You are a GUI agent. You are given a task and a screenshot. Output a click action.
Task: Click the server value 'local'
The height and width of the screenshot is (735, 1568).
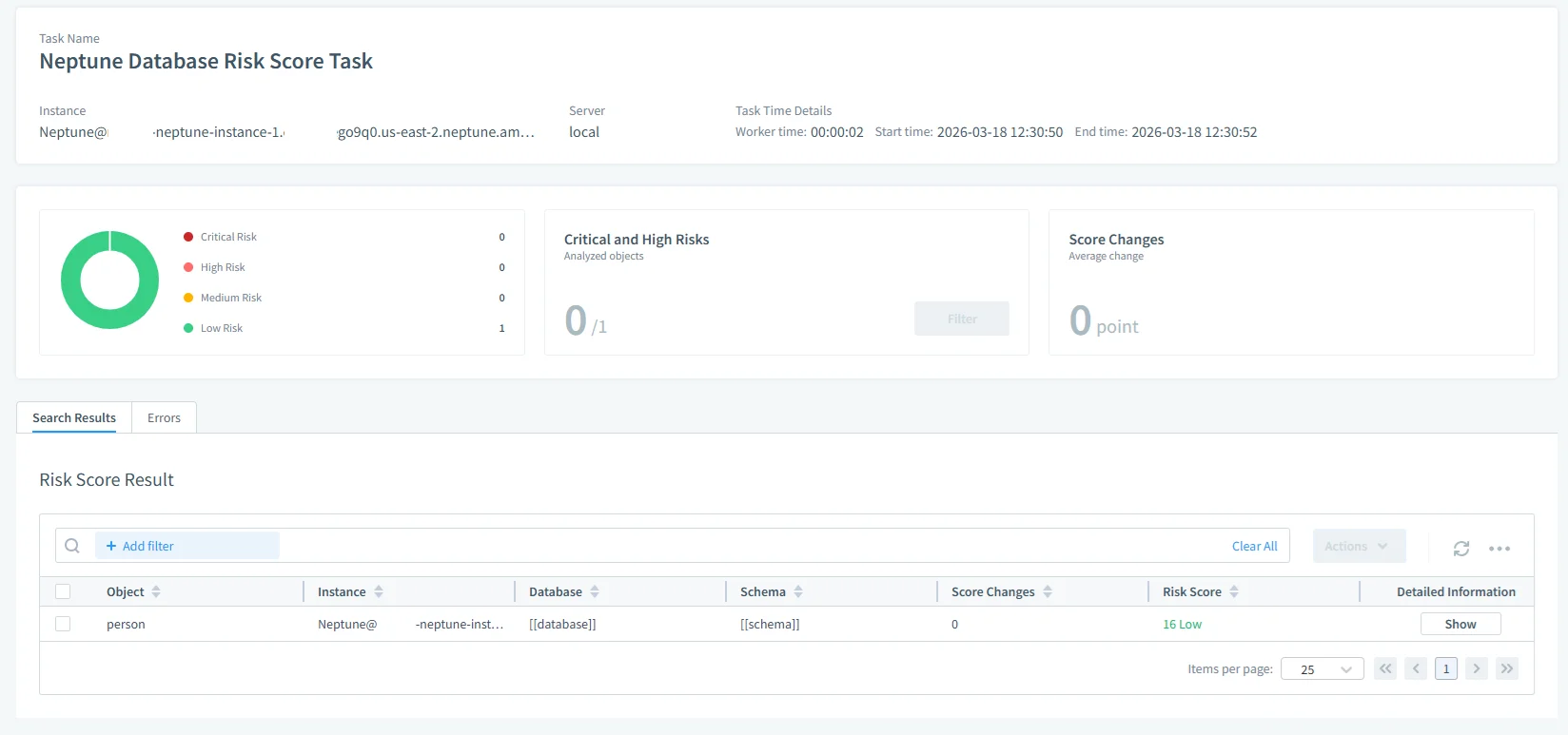584,132
